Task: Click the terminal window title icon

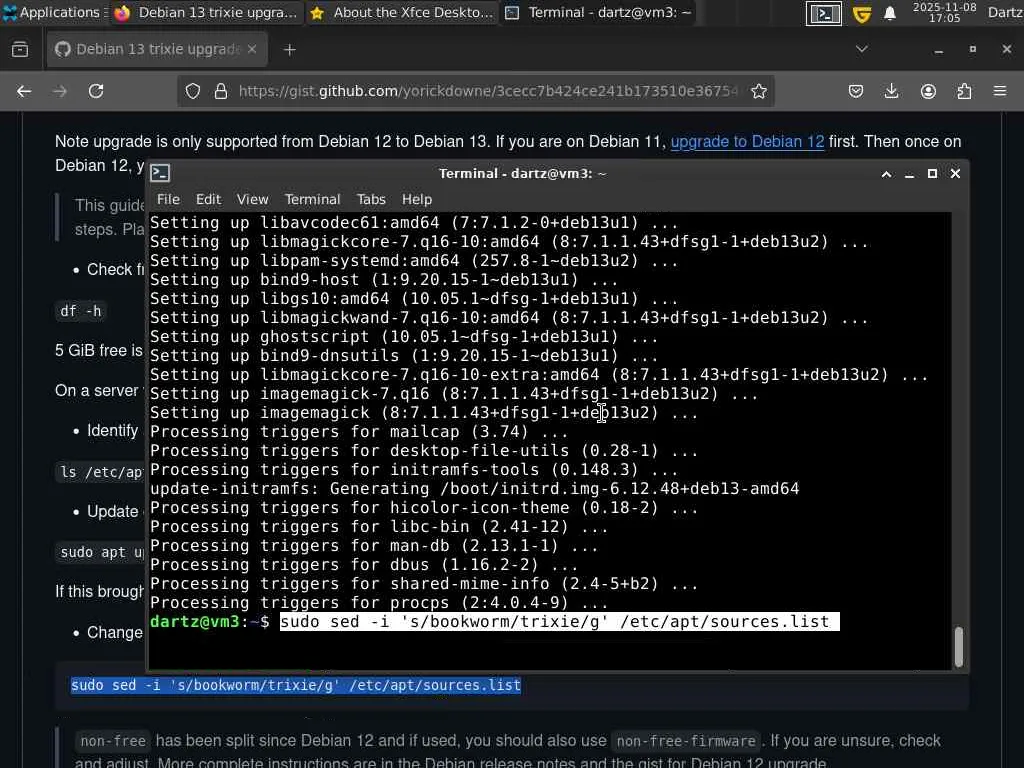Action: coord(161,173)
